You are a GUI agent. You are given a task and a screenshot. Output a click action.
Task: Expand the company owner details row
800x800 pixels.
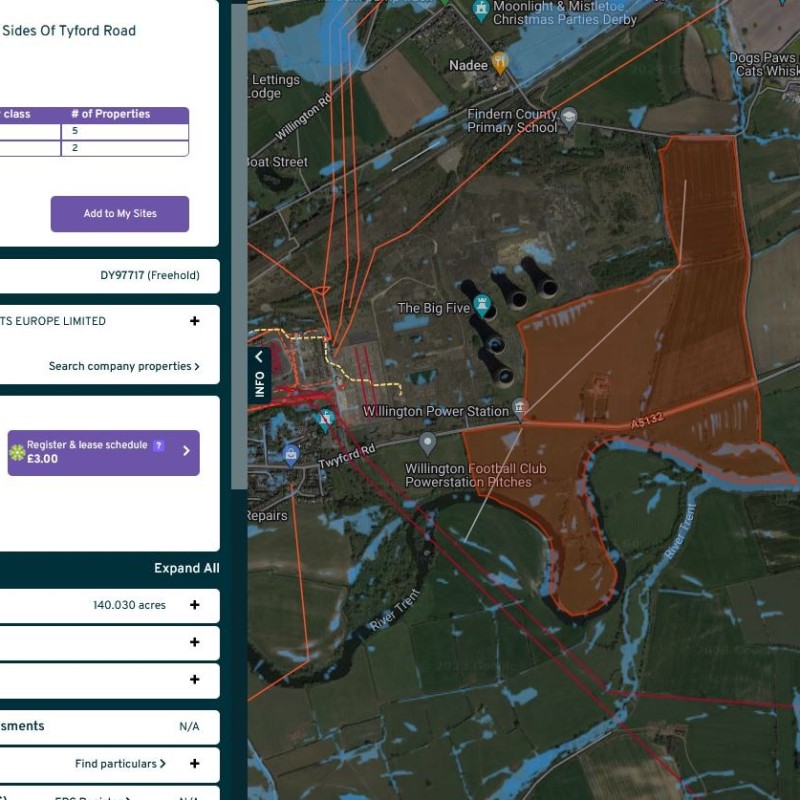194,321
